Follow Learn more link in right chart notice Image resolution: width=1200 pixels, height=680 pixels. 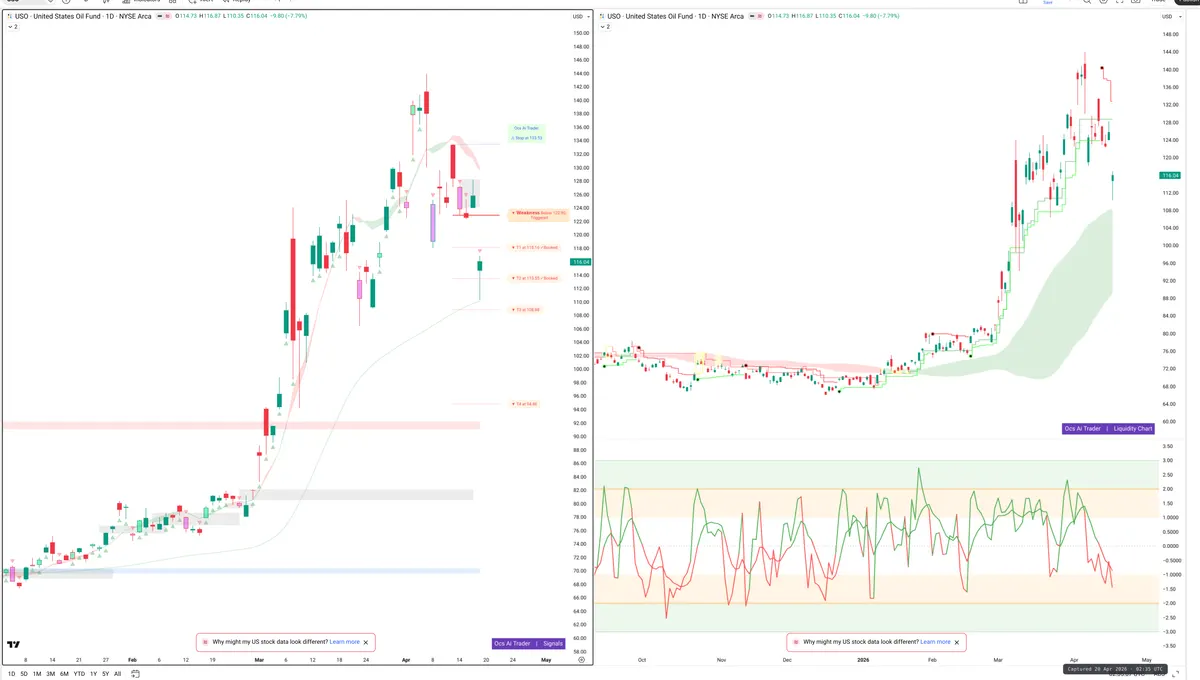pyautogui.click(x=935, y=642)
